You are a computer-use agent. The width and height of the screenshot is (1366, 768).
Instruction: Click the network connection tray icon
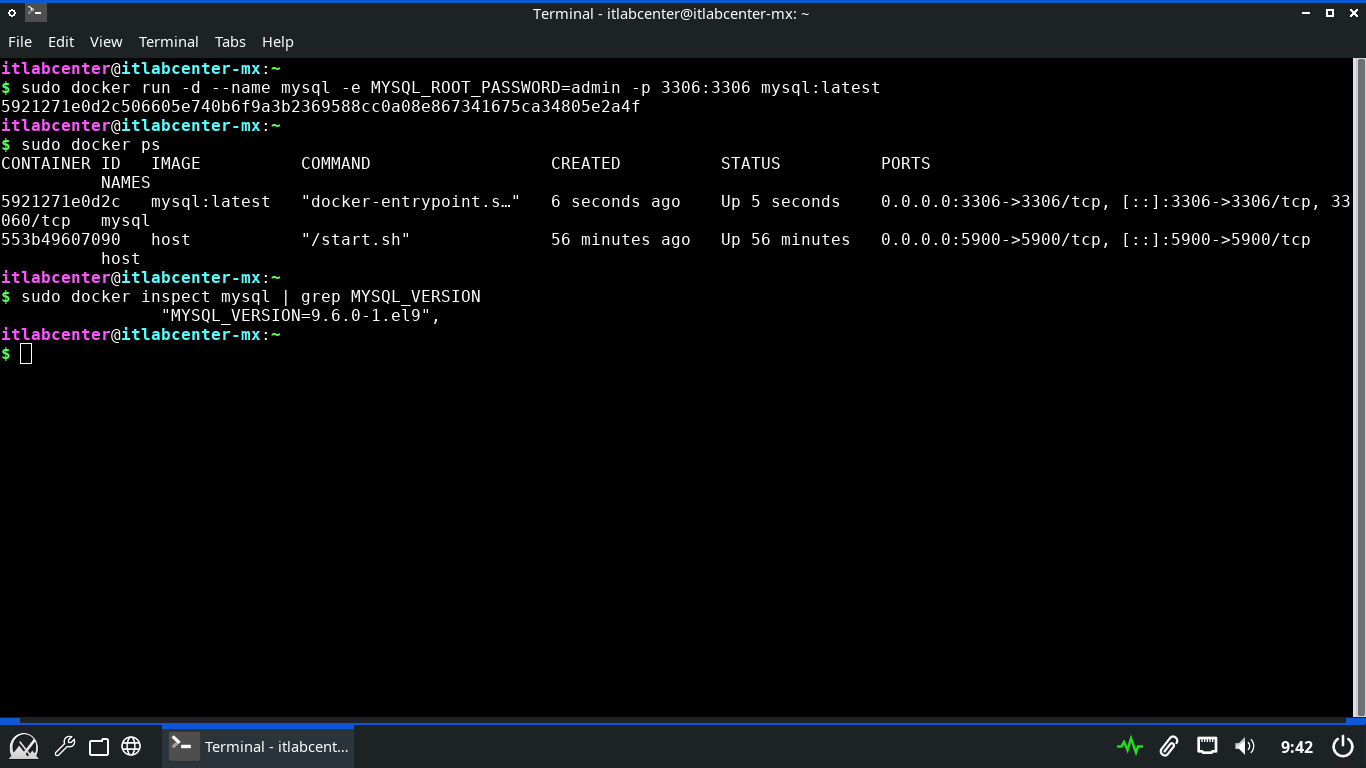1207,746
